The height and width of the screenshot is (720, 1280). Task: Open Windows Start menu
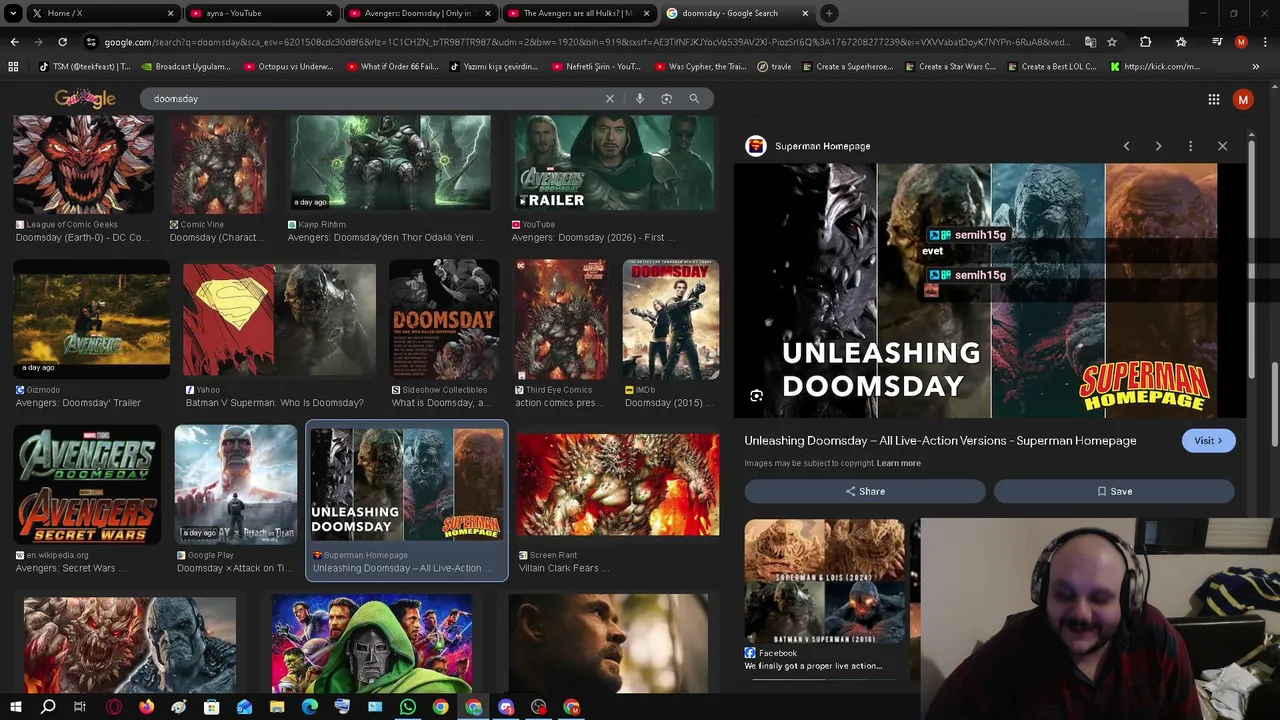(x=15, y=707)
